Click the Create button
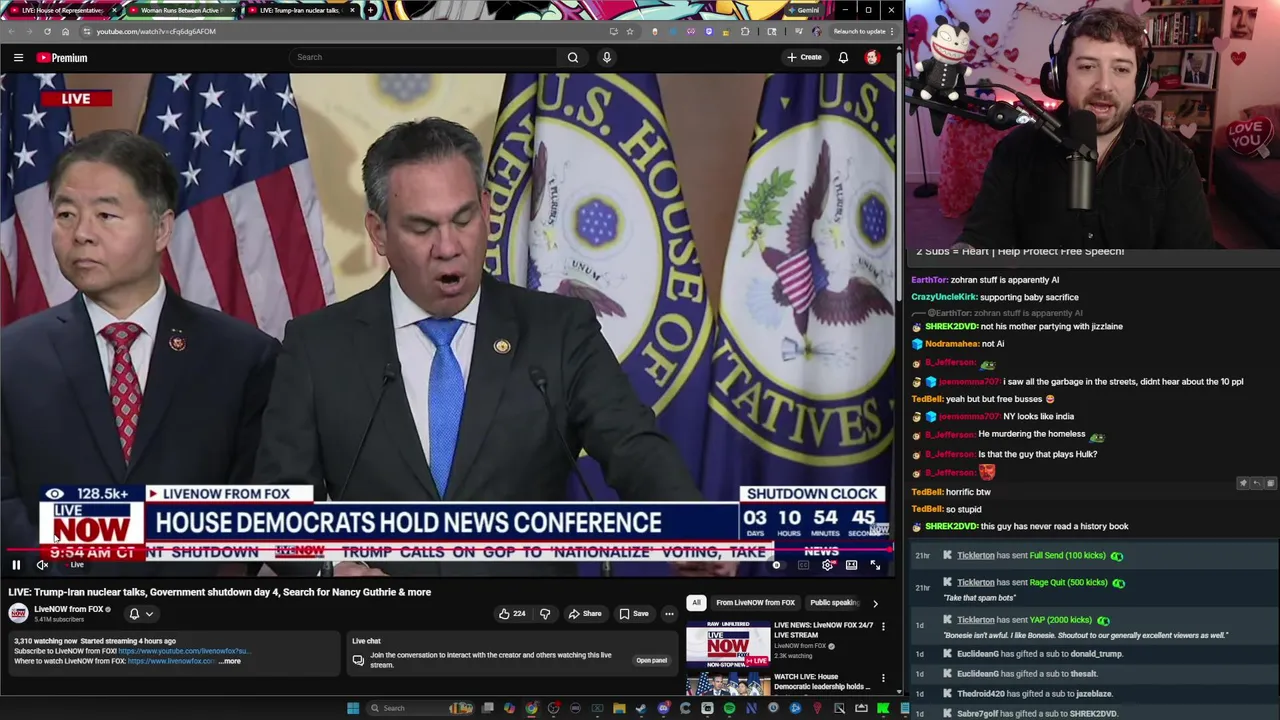Viewport: 1280px width, 720px height. tap(804, 58)
